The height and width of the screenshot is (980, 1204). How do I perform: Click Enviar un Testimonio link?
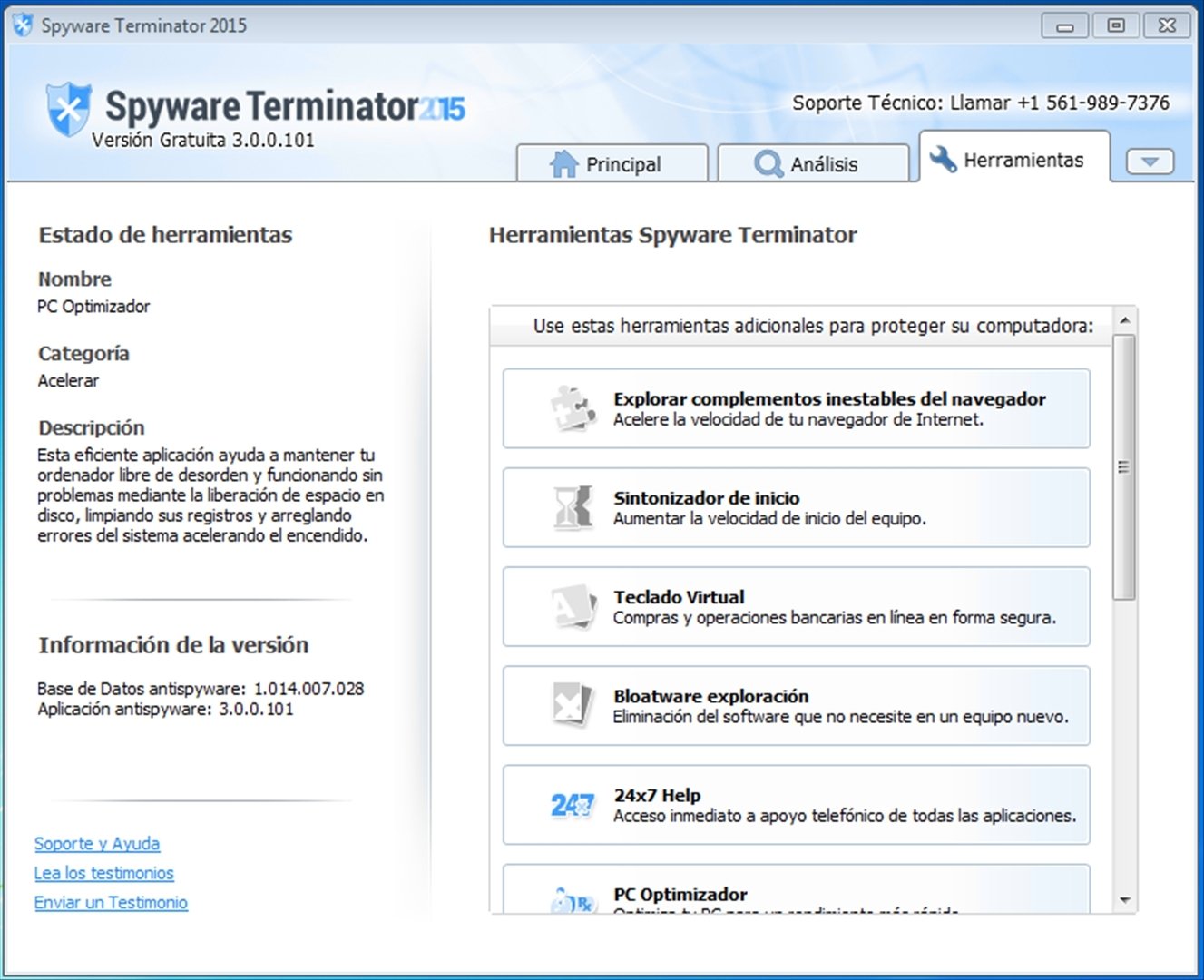tap(111, 903)
